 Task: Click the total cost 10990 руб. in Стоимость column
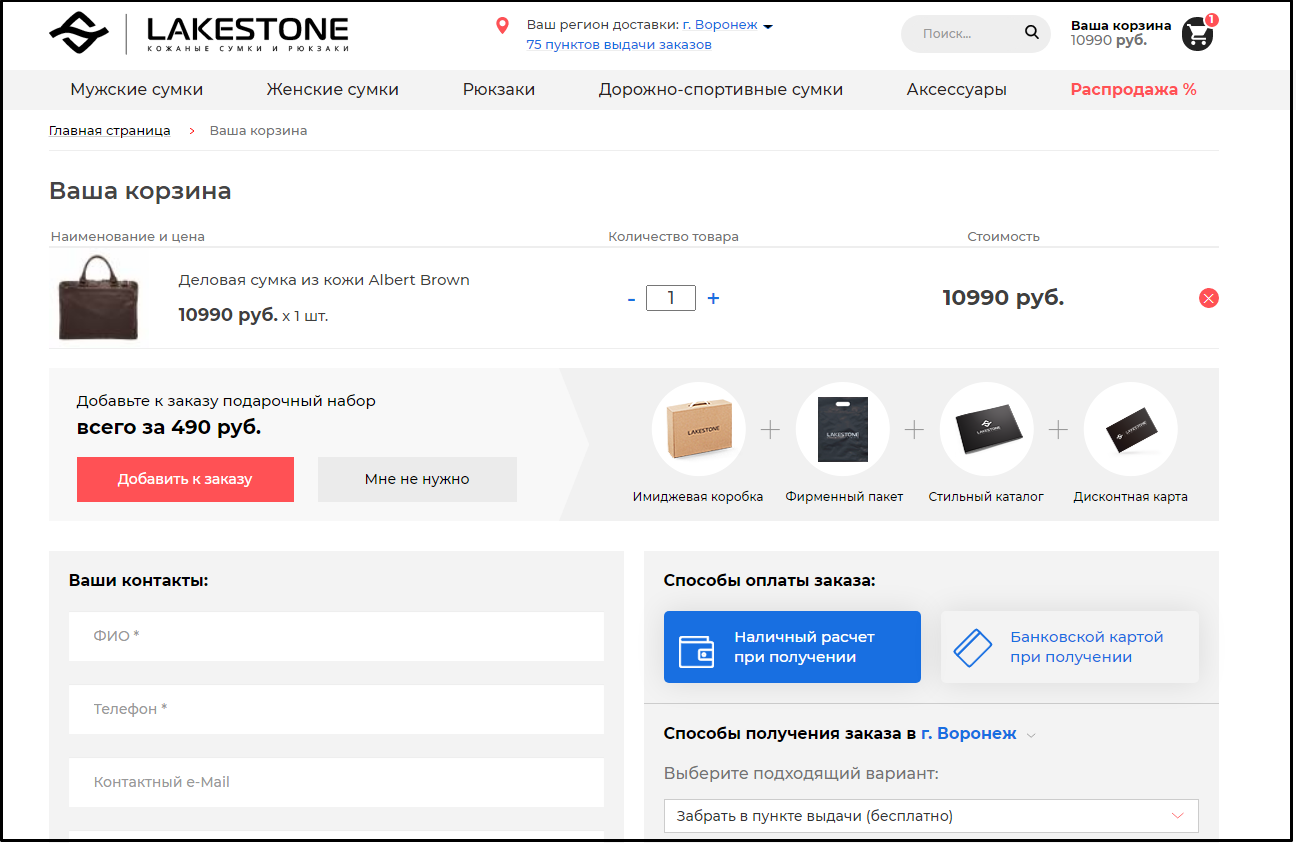1003,297
